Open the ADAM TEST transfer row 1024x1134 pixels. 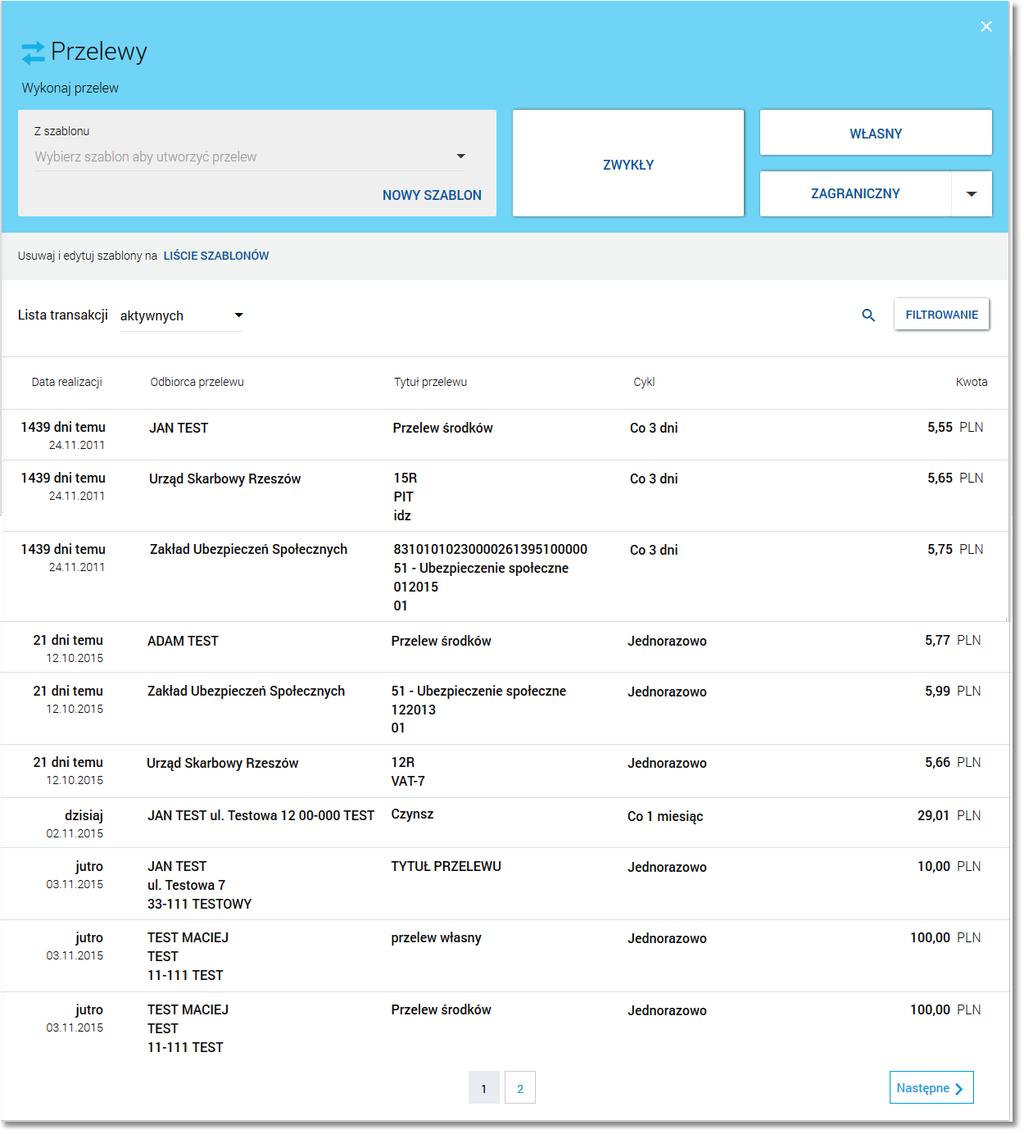click(504, 647)
